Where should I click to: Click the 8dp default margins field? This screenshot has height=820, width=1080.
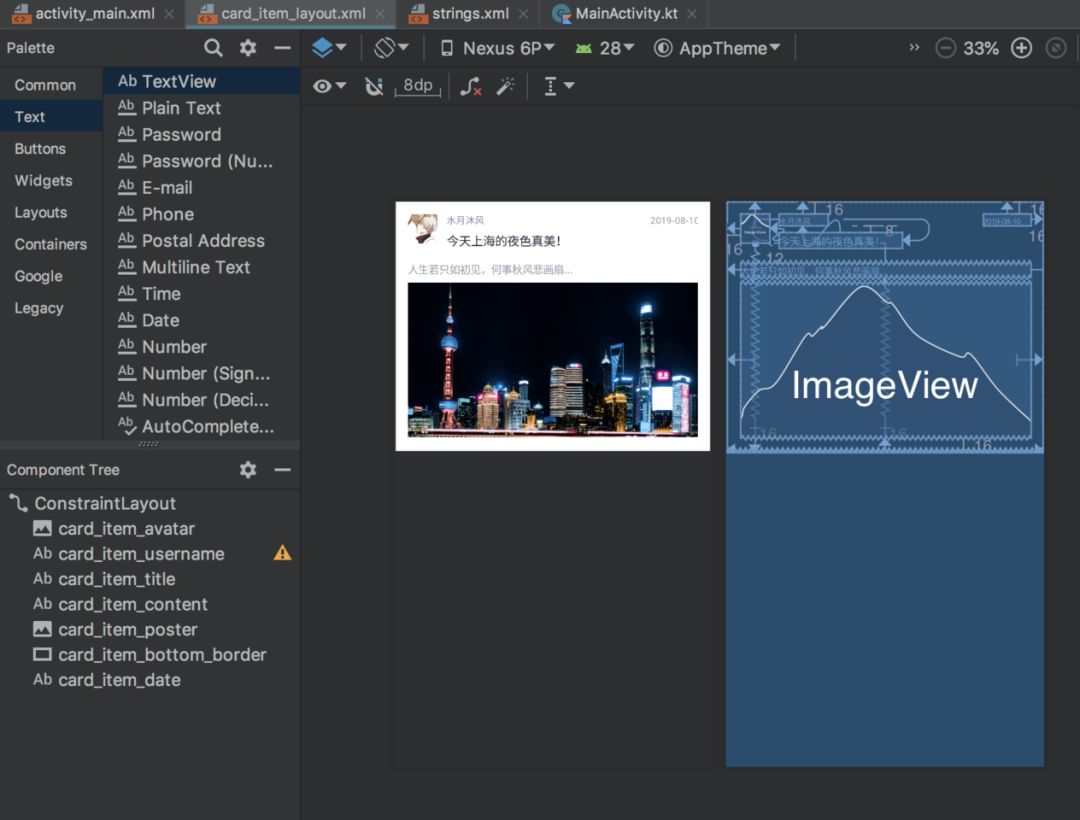click(418, 86)
